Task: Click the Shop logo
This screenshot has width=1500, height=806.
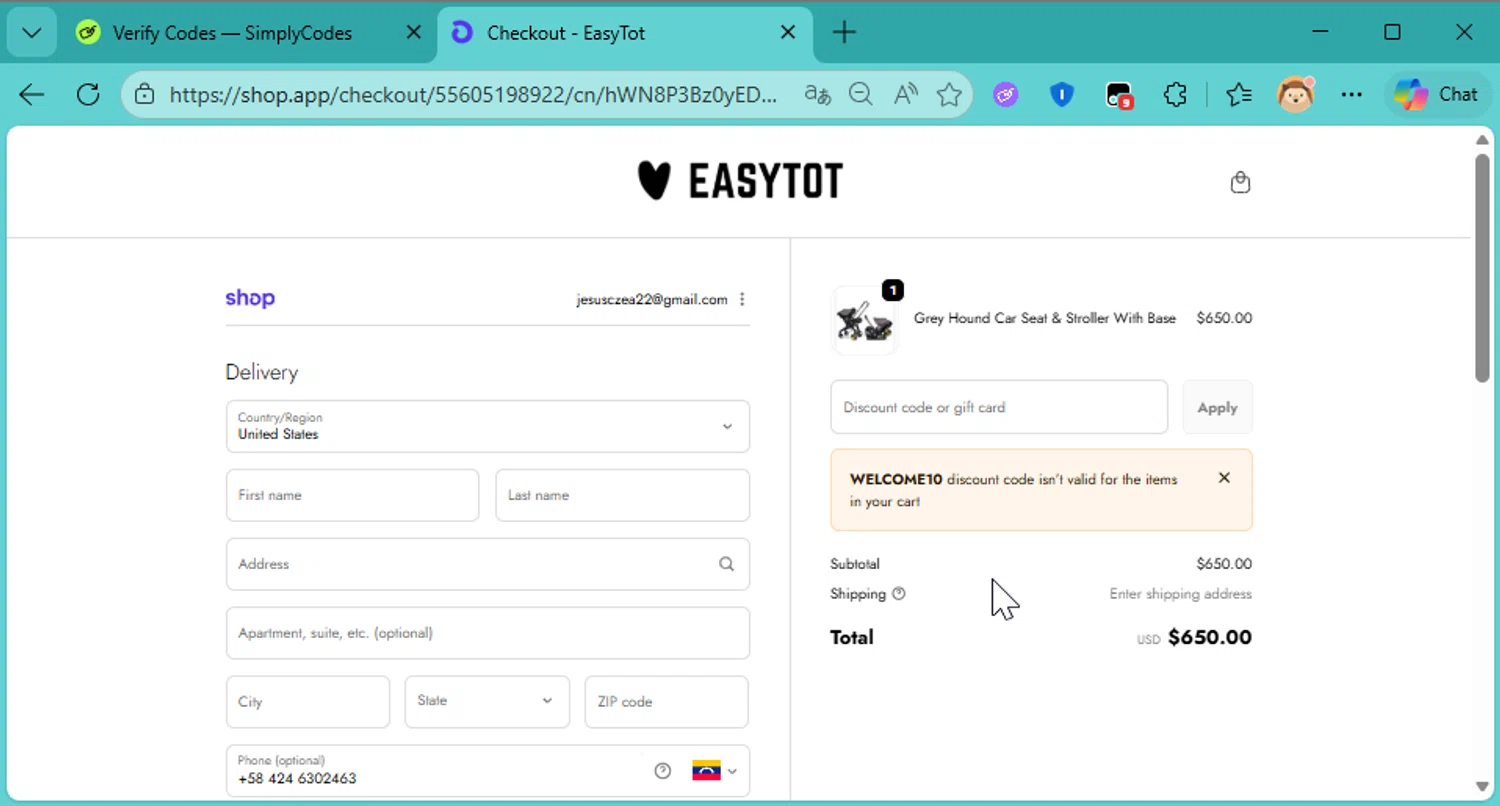Action: coord(250,298)
